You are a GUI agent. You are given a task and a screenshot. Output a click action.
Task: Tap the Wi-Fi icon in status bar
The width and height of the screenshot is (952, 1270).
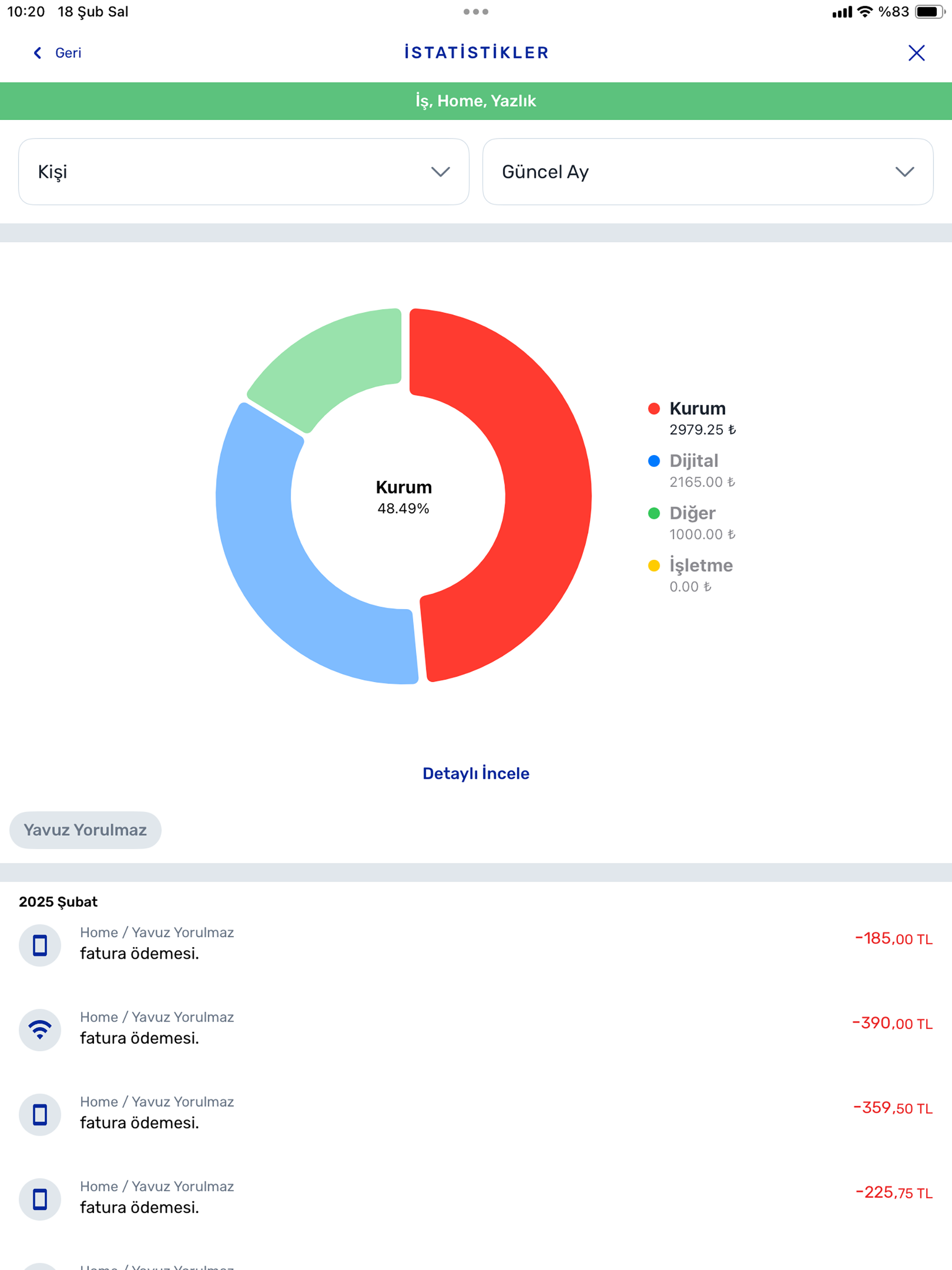tap(864, 12)
